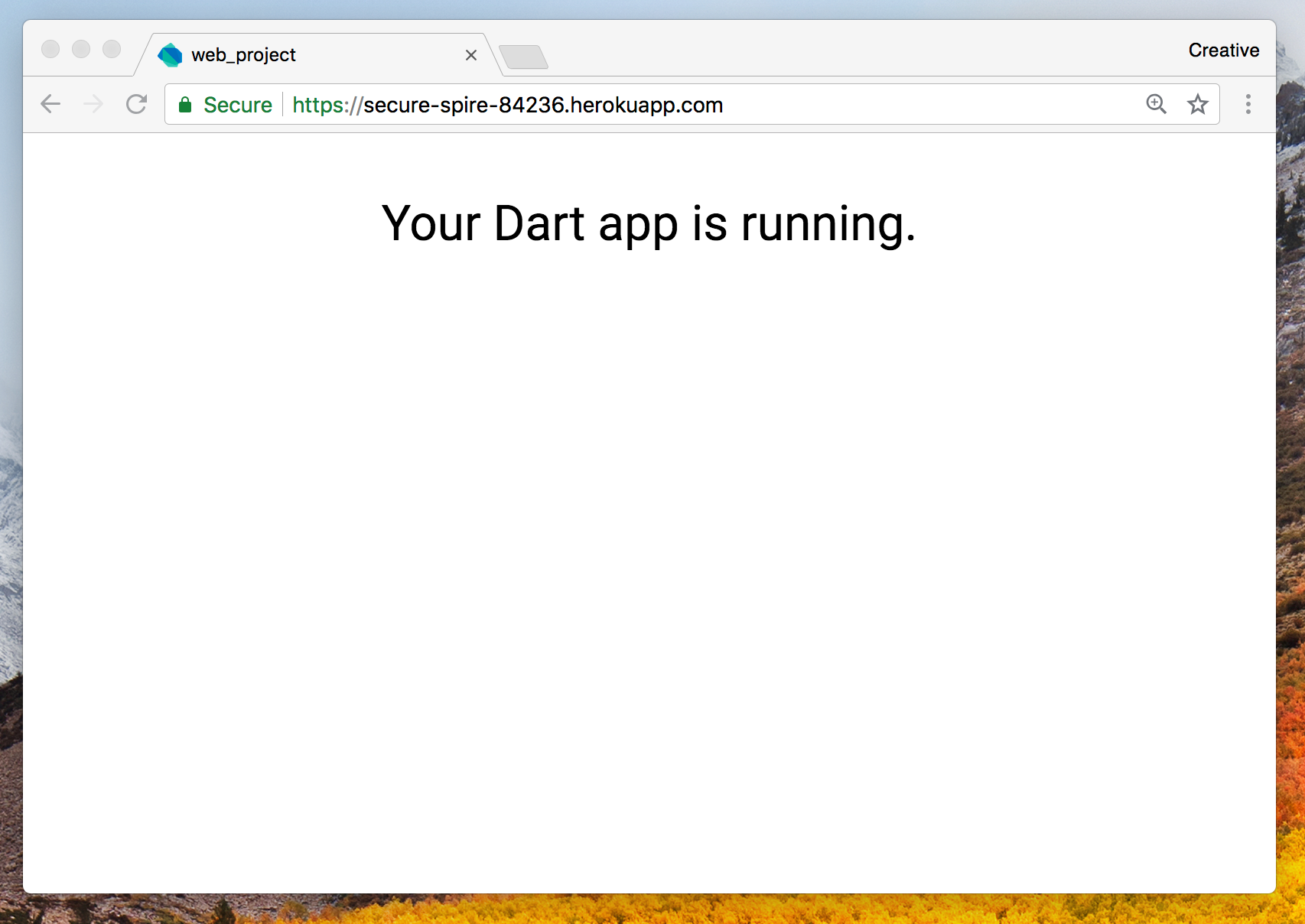Click the 'Your Dart app is running.' heading
1305x924 pixels.
[649, 223]
